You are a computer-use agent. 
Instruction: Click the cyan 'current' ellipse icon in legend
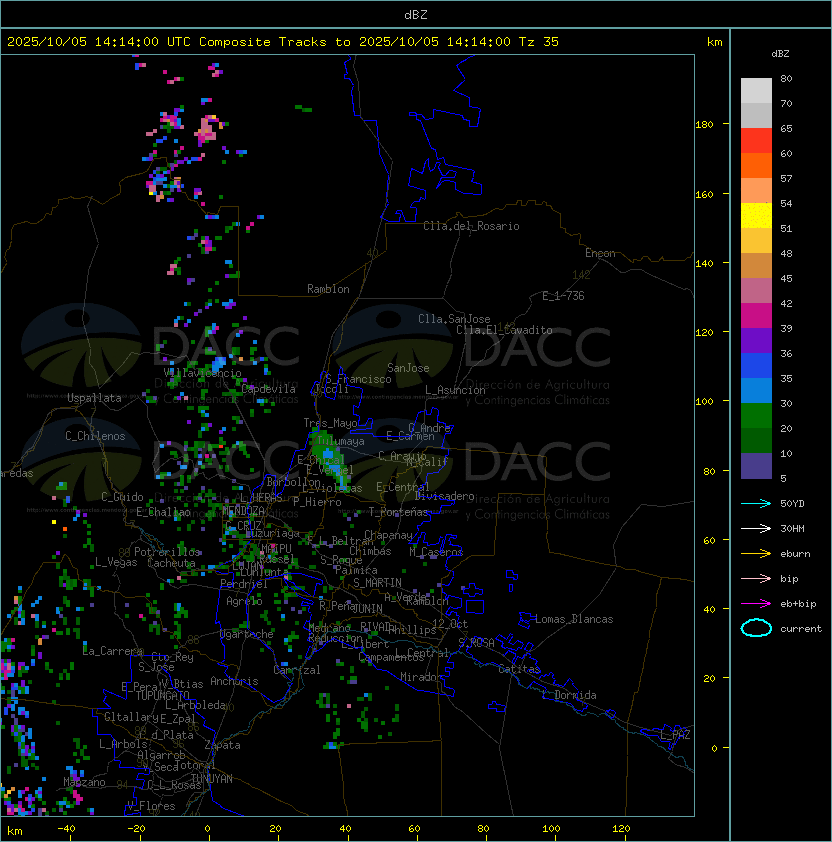[x=756, y=628]
